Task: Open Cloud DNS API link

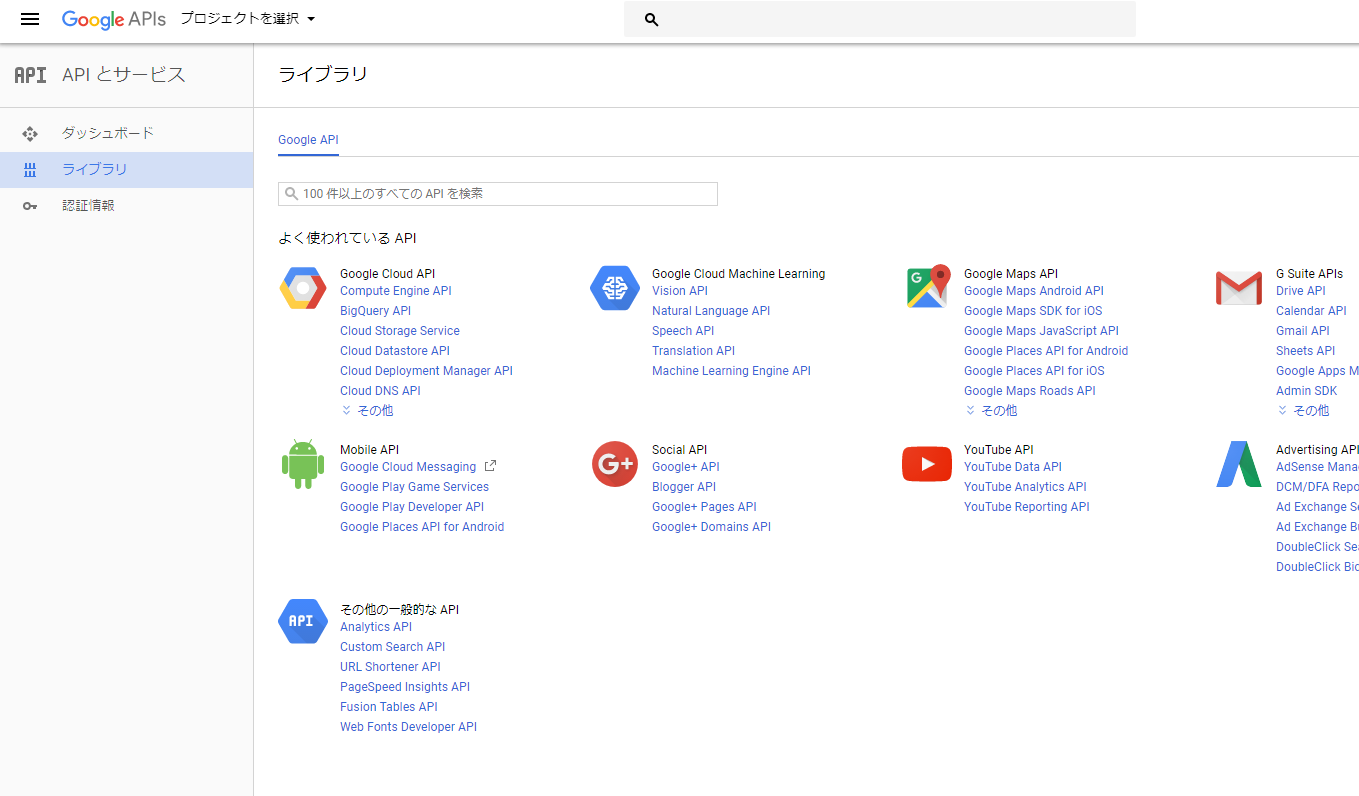Action: click(x=380, y=391)
